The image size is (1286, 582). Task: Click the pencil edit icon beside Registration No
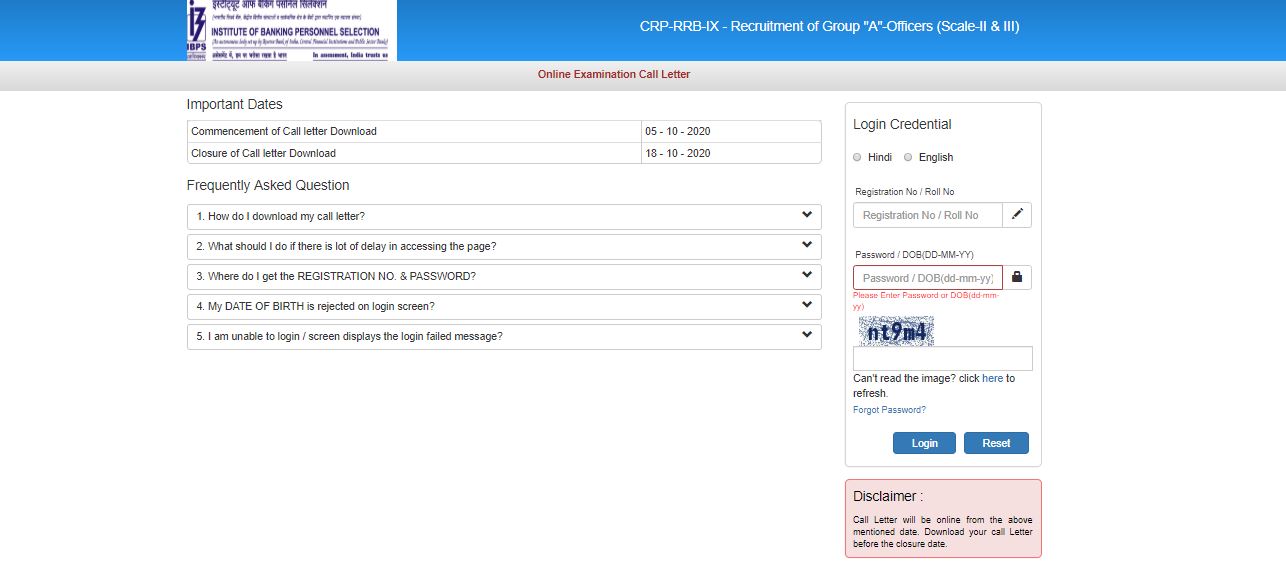[x=1017, y=214]
